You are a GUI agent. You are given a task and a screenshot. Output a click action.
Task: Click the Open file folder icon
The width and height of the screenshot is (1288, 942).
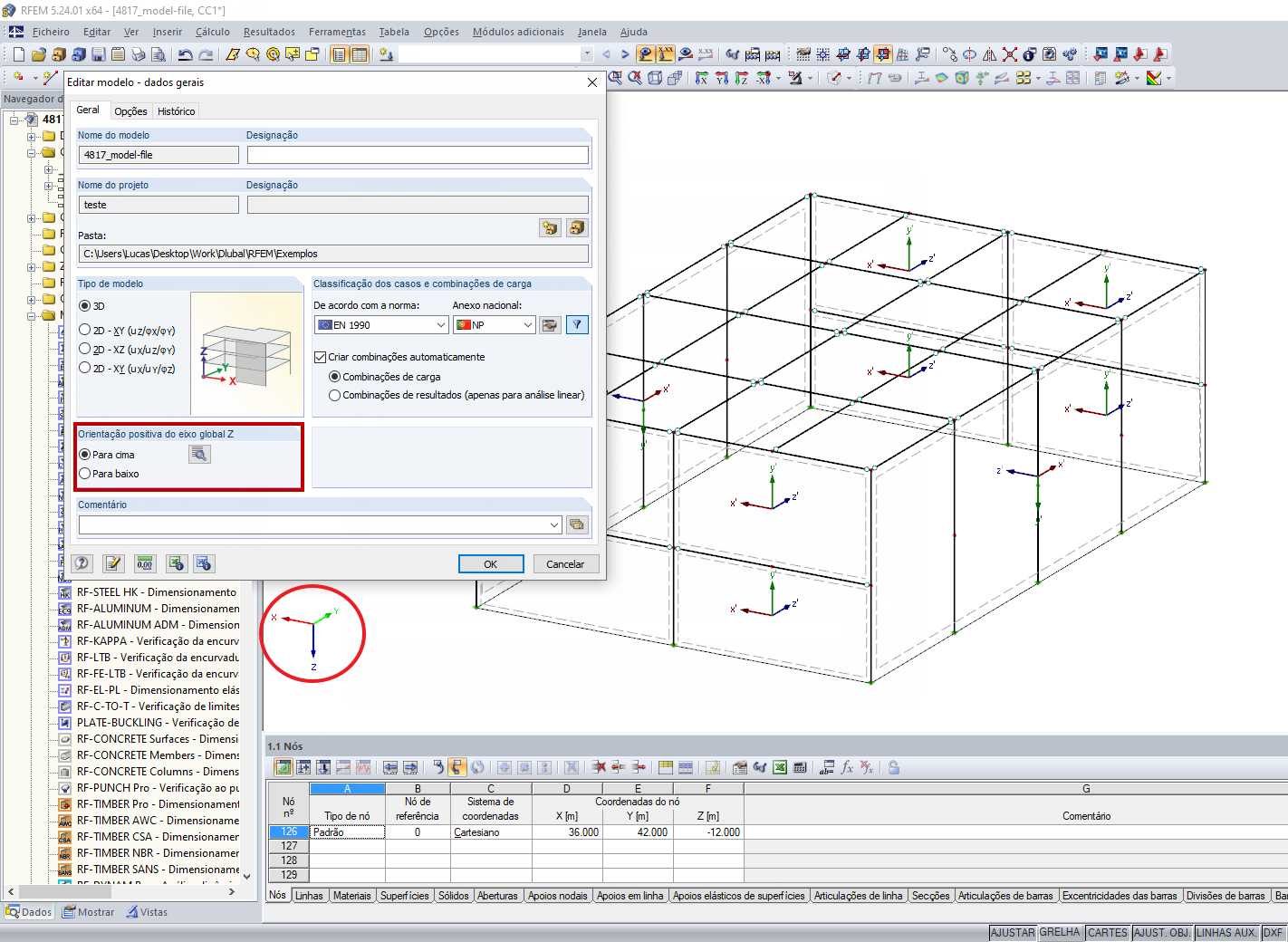[x=39, y=54]
